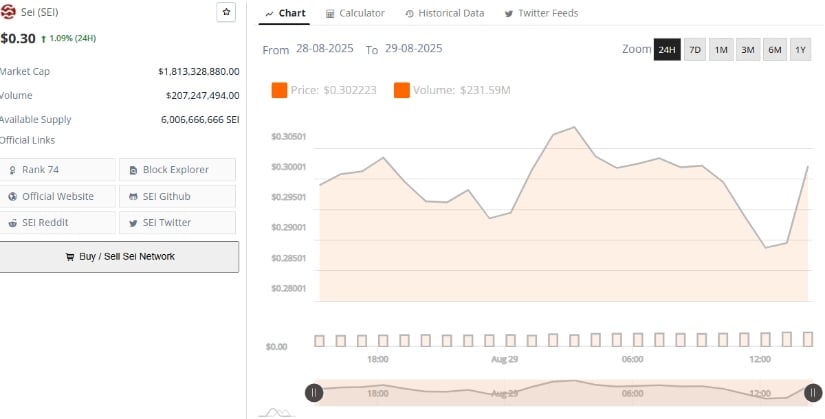Click the Twitter bird icon in SEI Twitter
This screenshot has height=419, width=825.
coord(134,223)
